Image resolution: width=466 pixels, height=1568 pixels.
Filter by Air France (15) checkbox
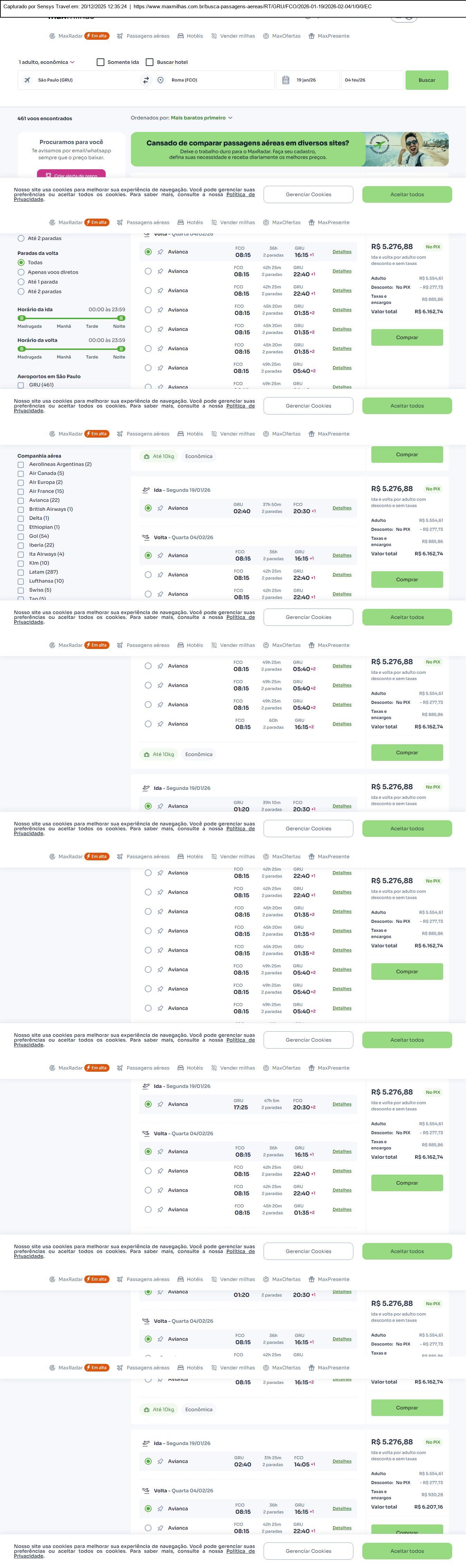[x=21, y=491]
